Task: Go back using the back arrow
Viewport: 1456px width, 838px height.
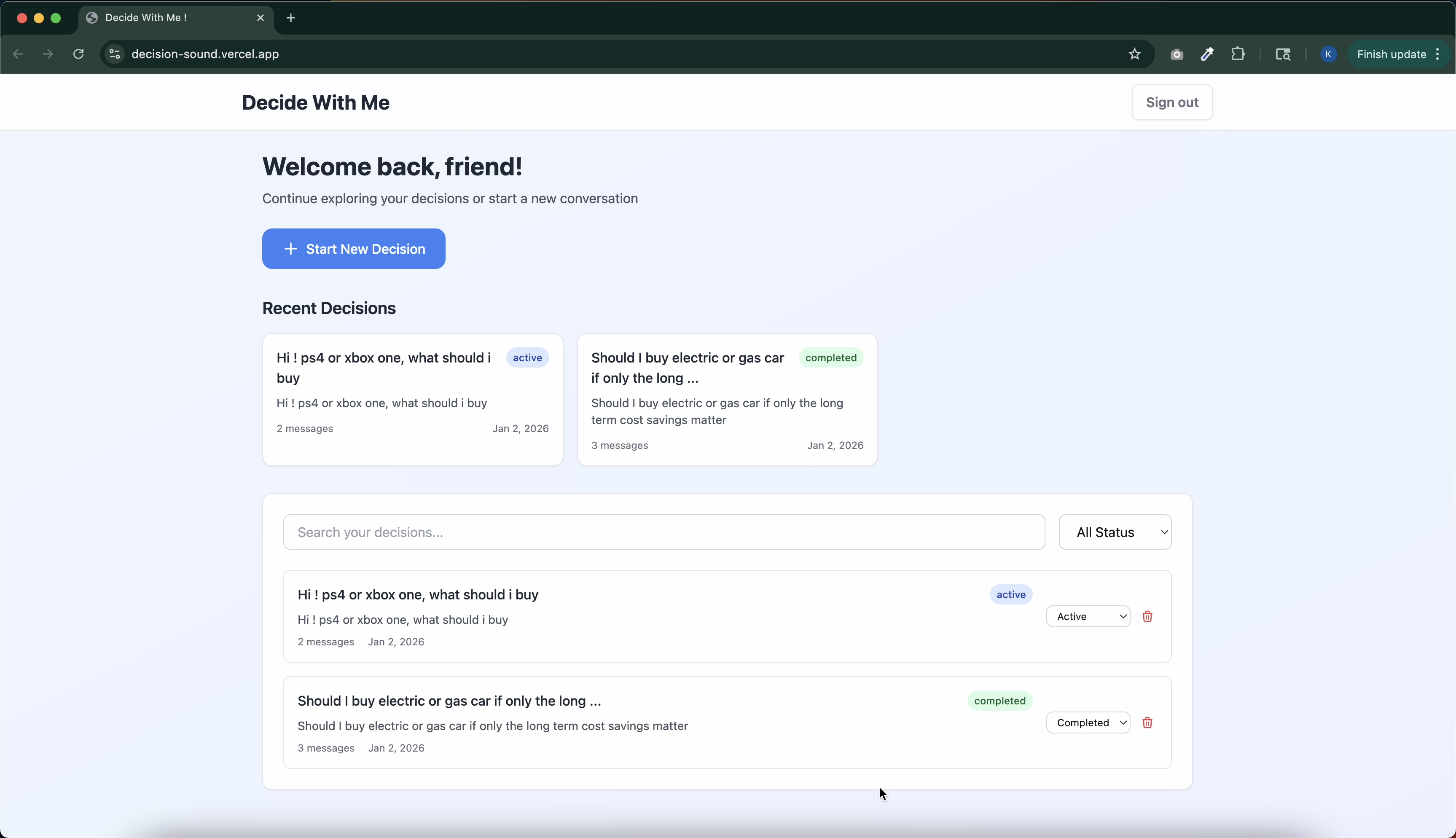Action: click(x=18, y=54)
